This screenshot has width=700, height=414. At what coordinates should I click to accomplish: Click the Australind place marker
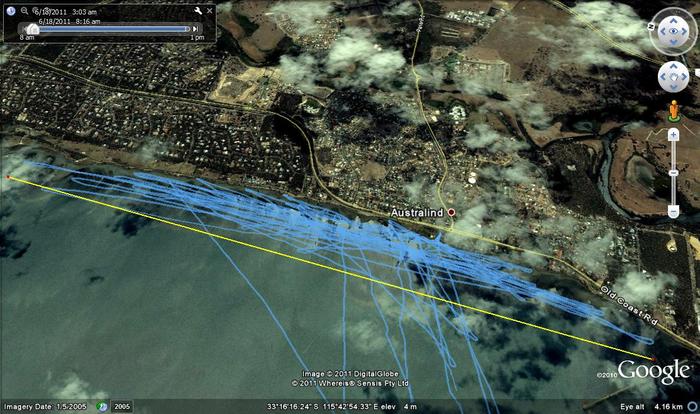click(451, 213)
